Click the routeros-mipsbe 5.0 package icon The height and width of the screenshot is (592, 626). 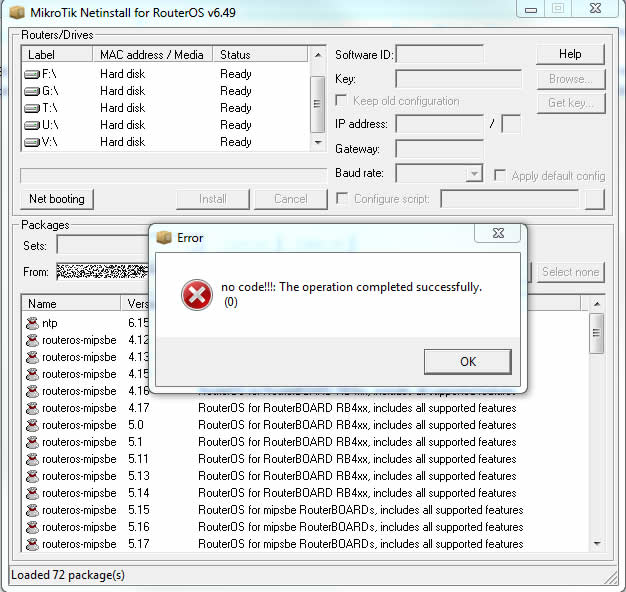pos(32,425)
